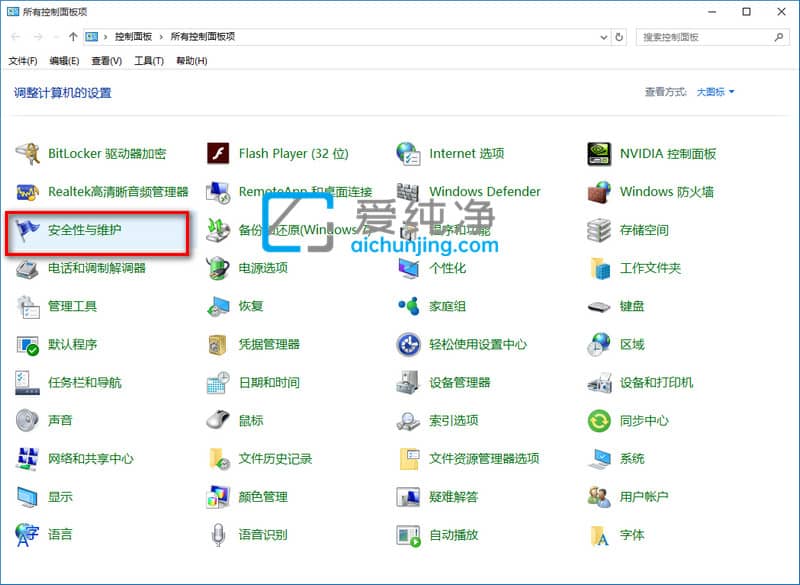Expand 查看方式 大图标 dropdown

715,92
